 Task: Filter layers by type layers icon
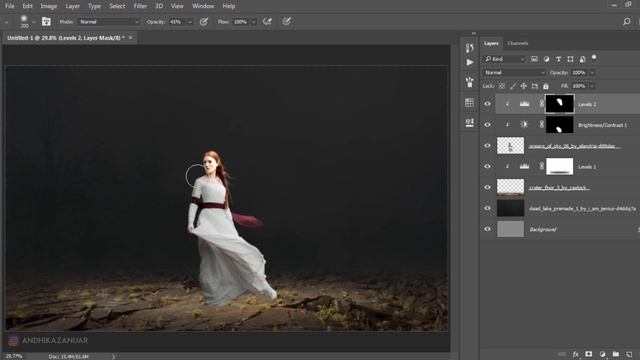[x=558, y=59]
